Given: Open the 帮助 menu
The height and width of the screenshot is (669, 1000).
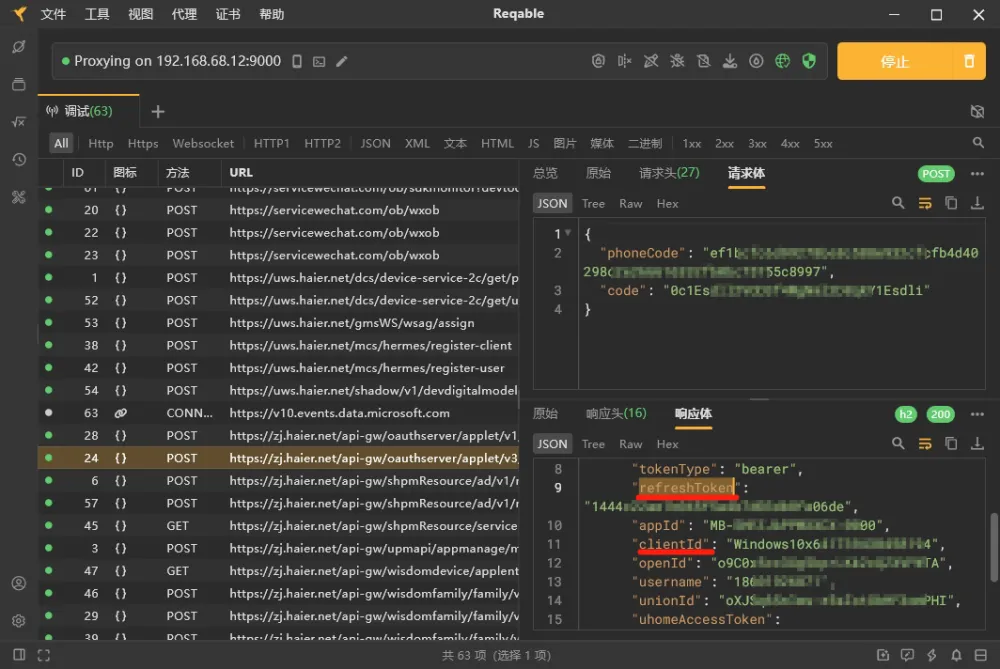Looking at the screenshot, I should coord(272,14).
